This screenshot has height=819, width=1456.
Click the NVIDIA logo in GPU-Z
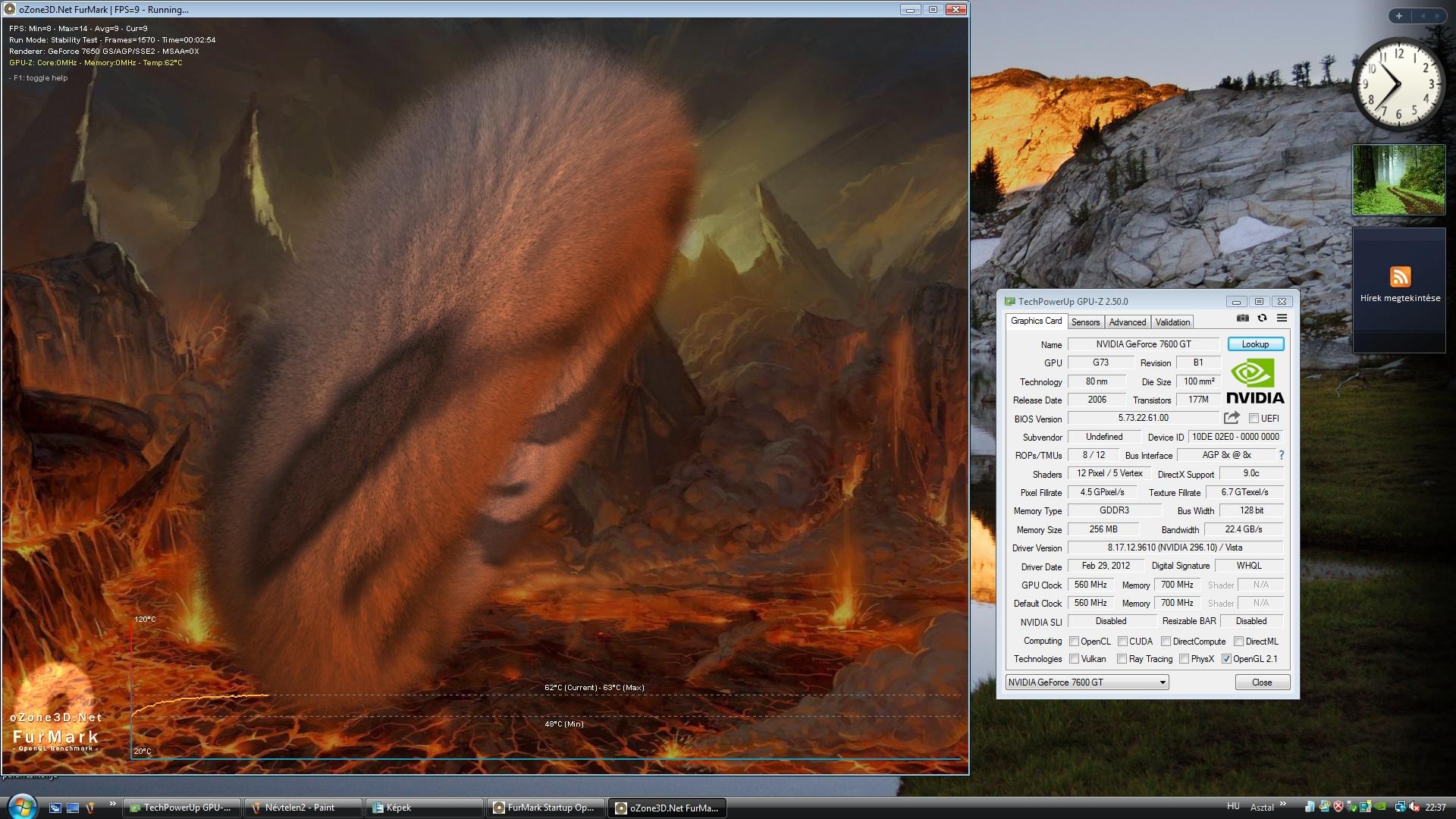1255,381
